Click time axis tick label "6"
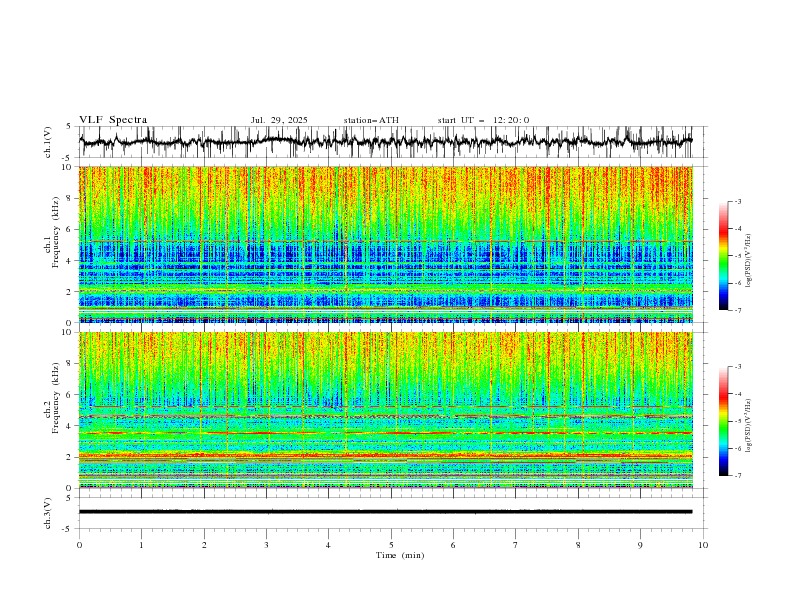The image size is (792, 612). click(x=453, y=545)
